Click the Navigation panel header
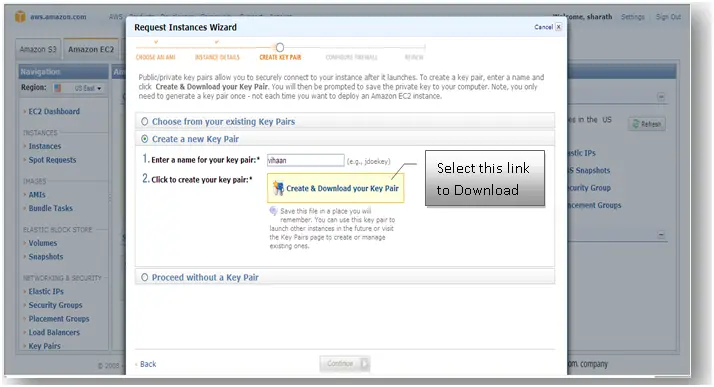Screen dimensions: 714x387 point(64,72)
